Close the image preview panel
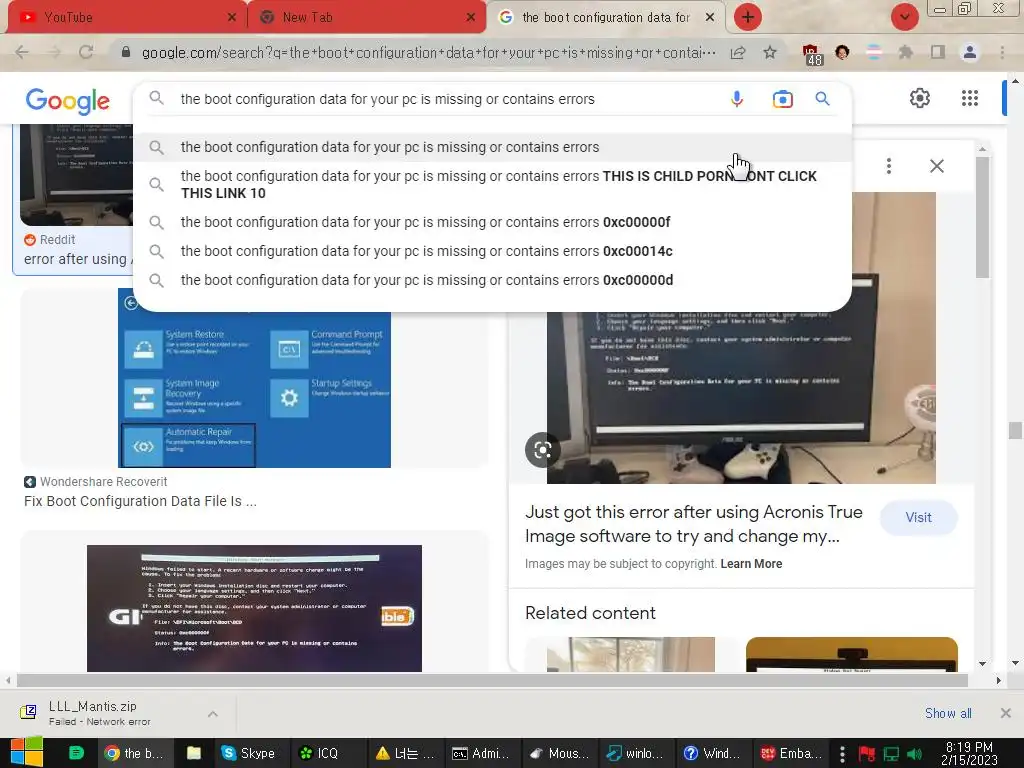The width and height of the screenshot is (1024, 768). tap(936, 166)
